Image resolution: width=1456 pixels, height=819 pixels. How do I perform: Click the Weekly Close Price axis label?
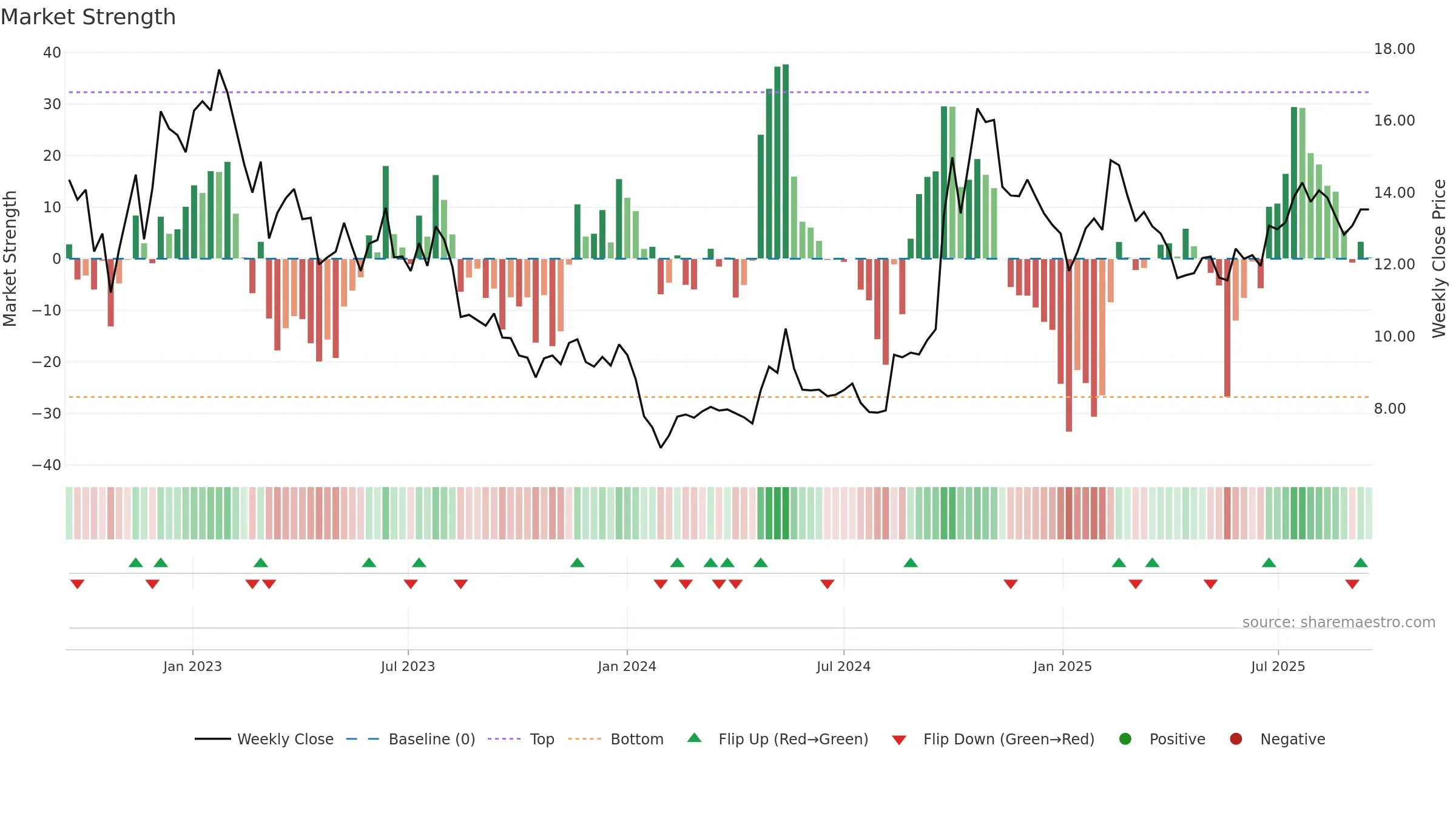[x=1439, y=258]
